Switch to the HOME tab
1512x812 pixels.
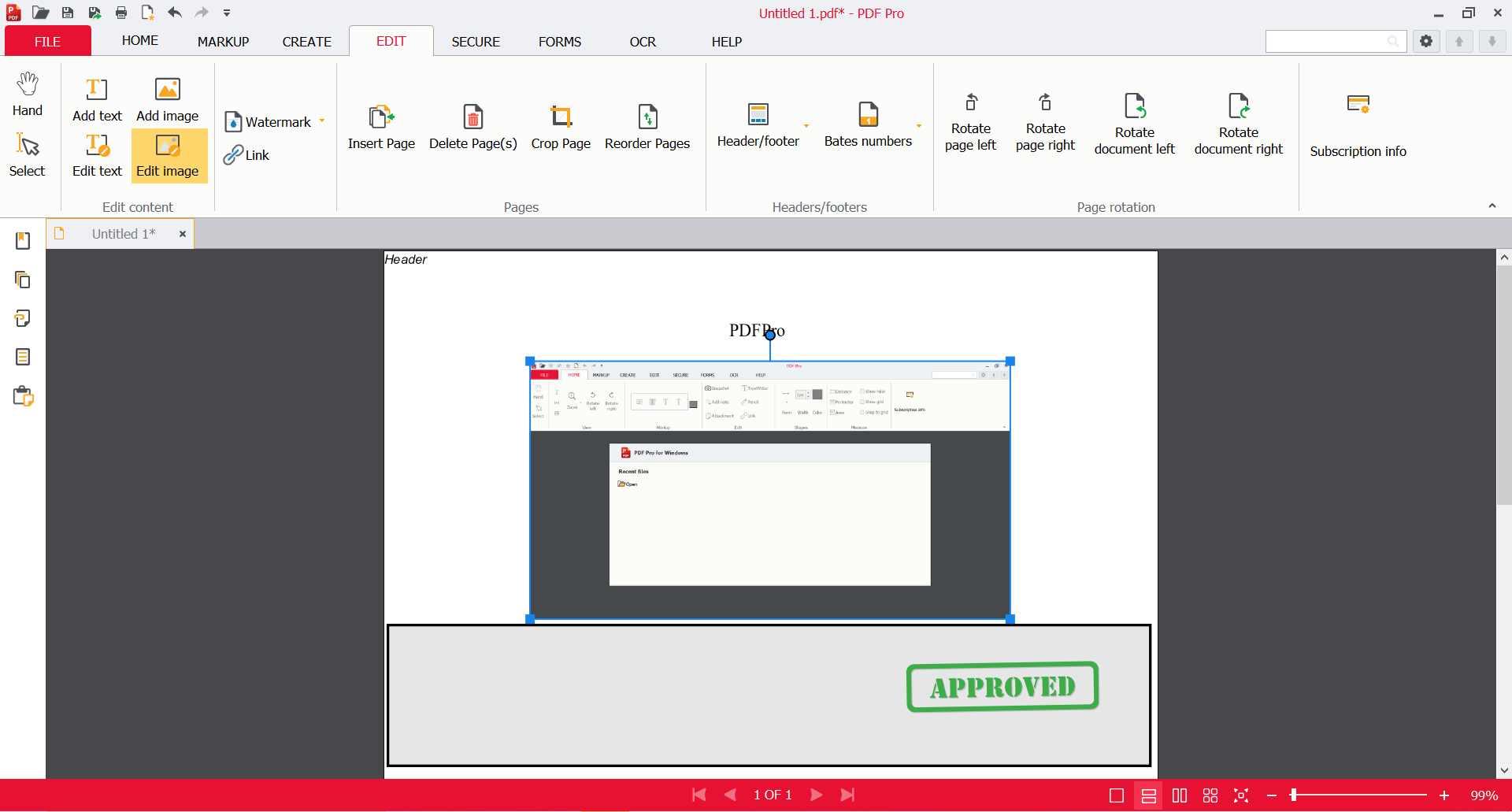click(x=140, y=41)
